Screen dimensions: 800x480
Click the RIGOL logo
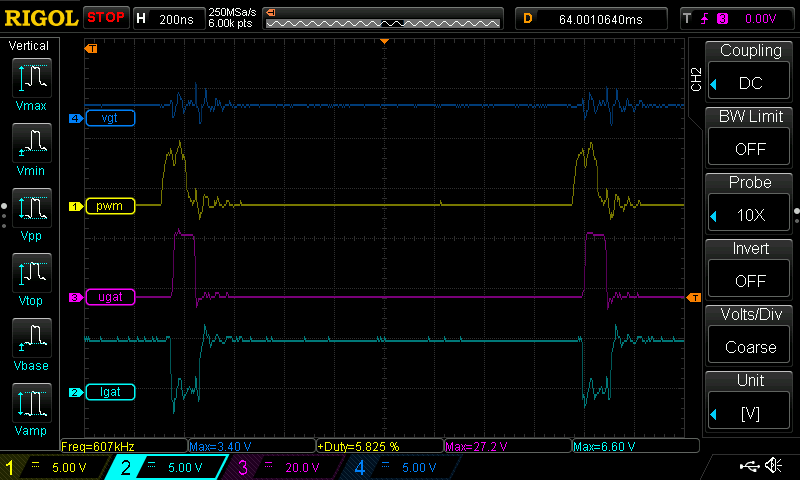tap(41, 18)
